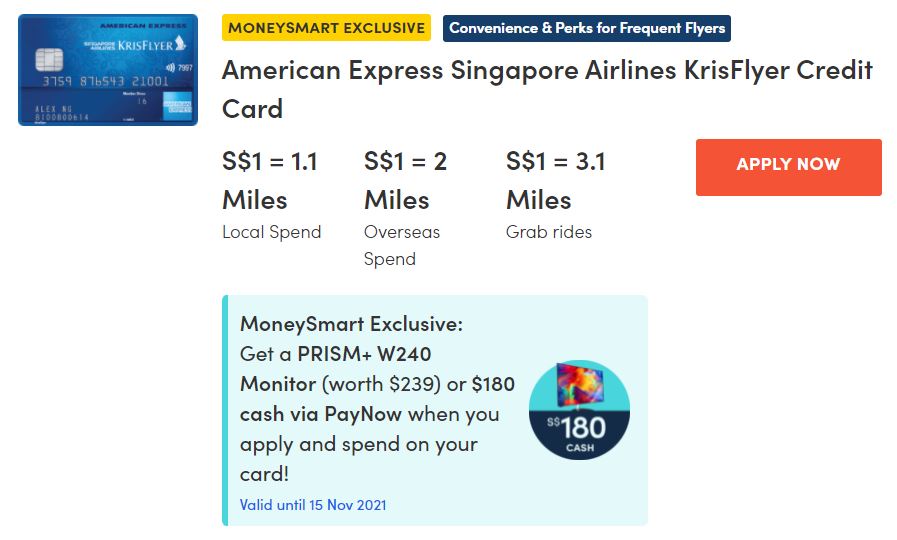Click the Overseas Spend label

pyautogui.click(x=402, y=245)
